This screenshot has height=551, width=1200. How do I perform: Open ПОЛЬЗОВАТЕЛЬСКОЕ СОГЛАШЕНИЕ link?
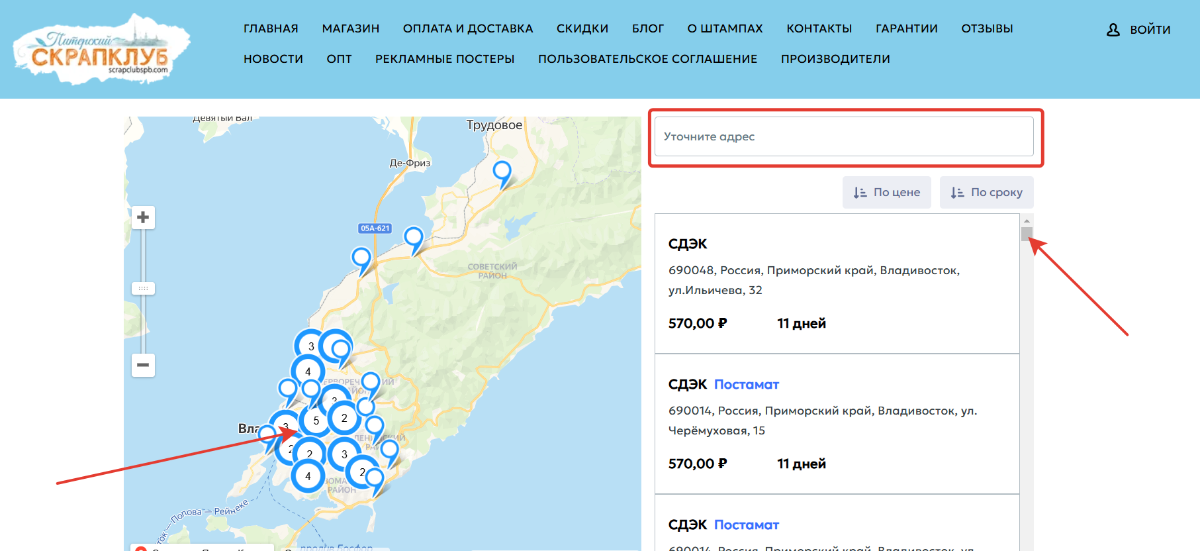click(648, 59)
